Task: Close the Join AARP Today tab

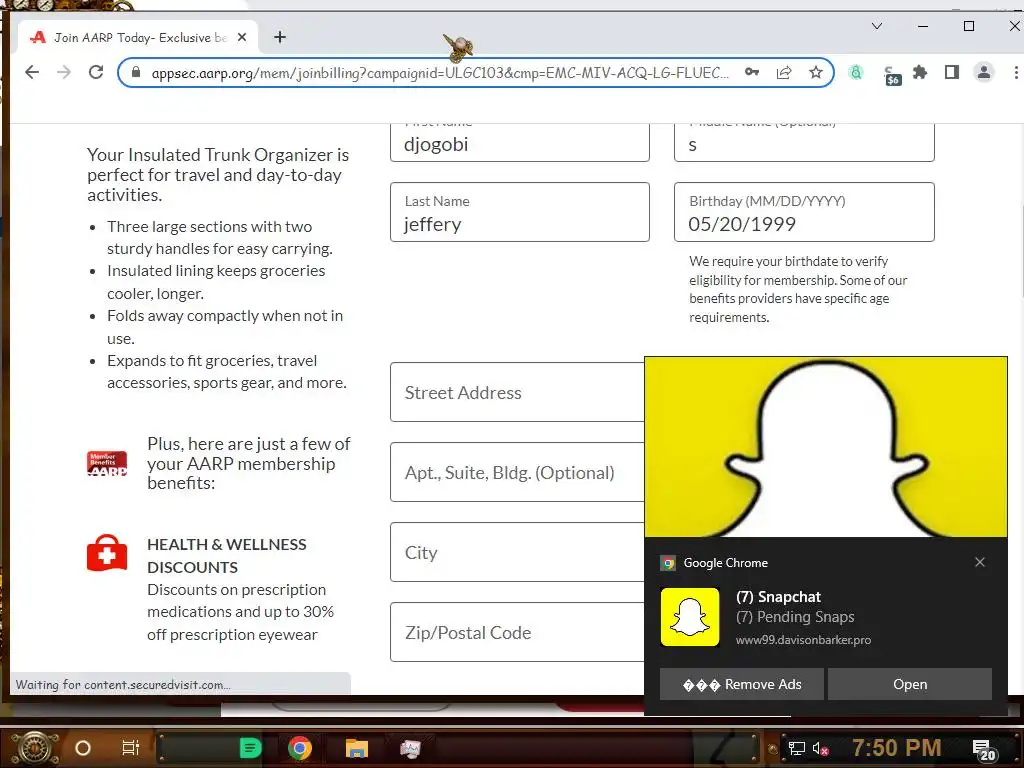Action: 242,37
